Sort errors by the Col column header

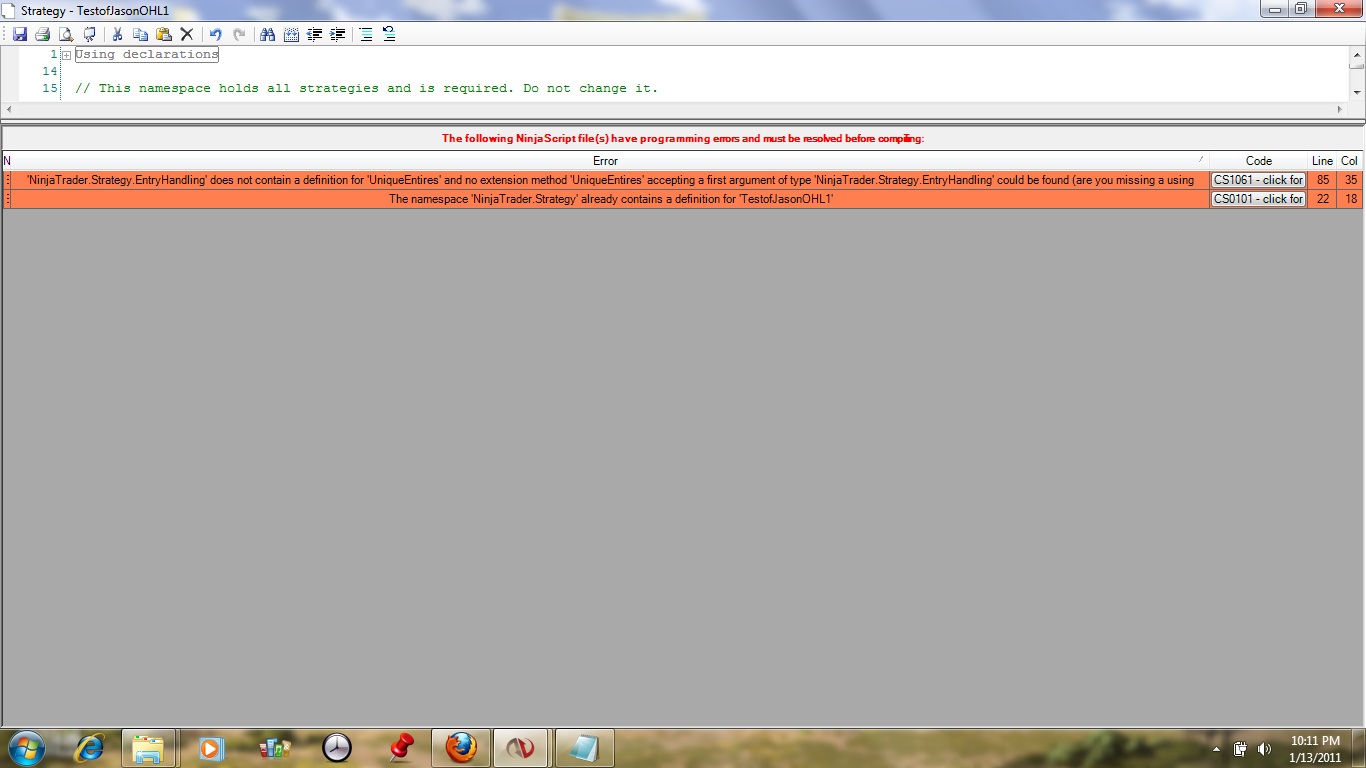click(x=1350, y=161)
